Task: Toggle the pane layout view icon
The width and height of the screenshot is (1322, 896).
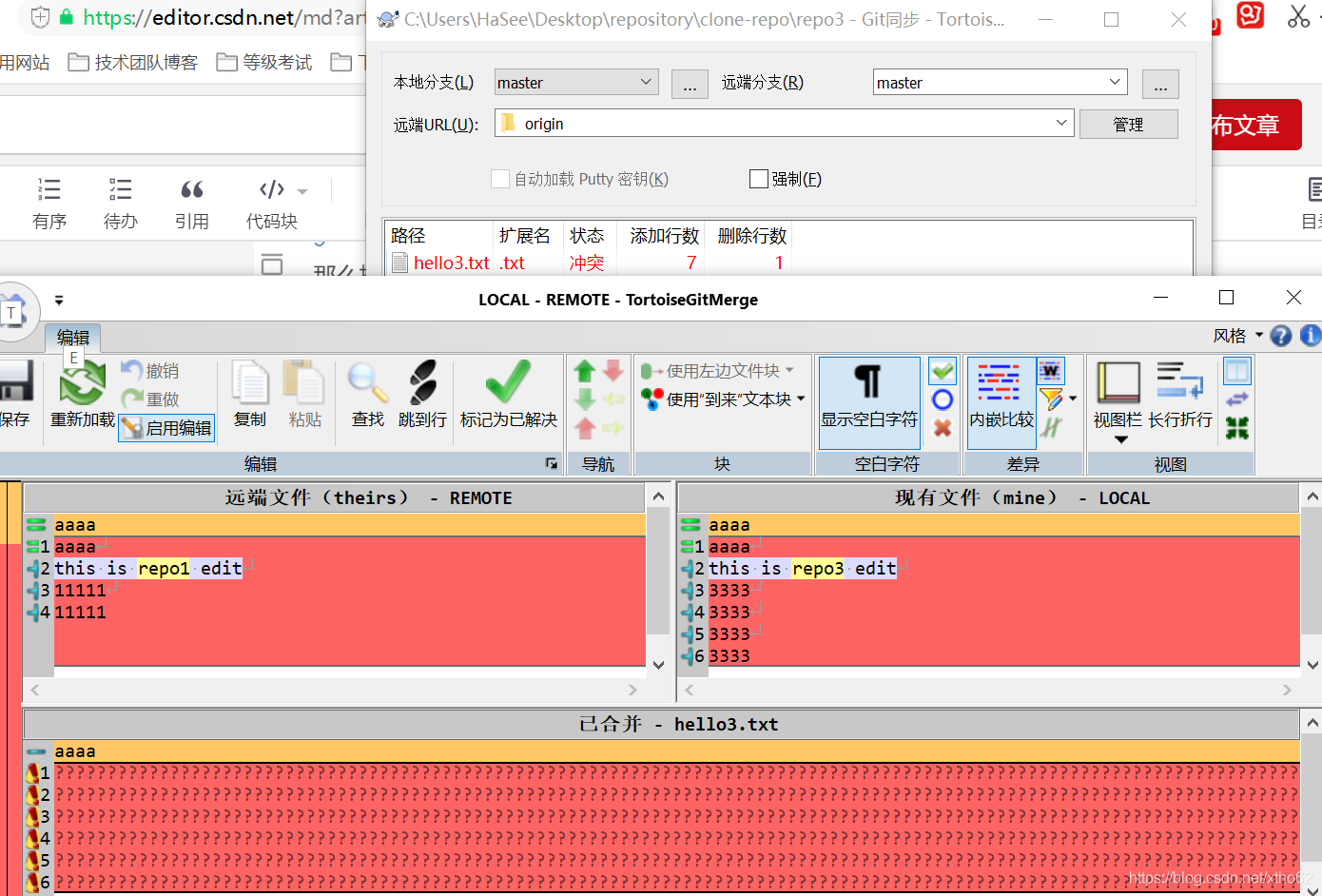Action: click(1236, 371)
